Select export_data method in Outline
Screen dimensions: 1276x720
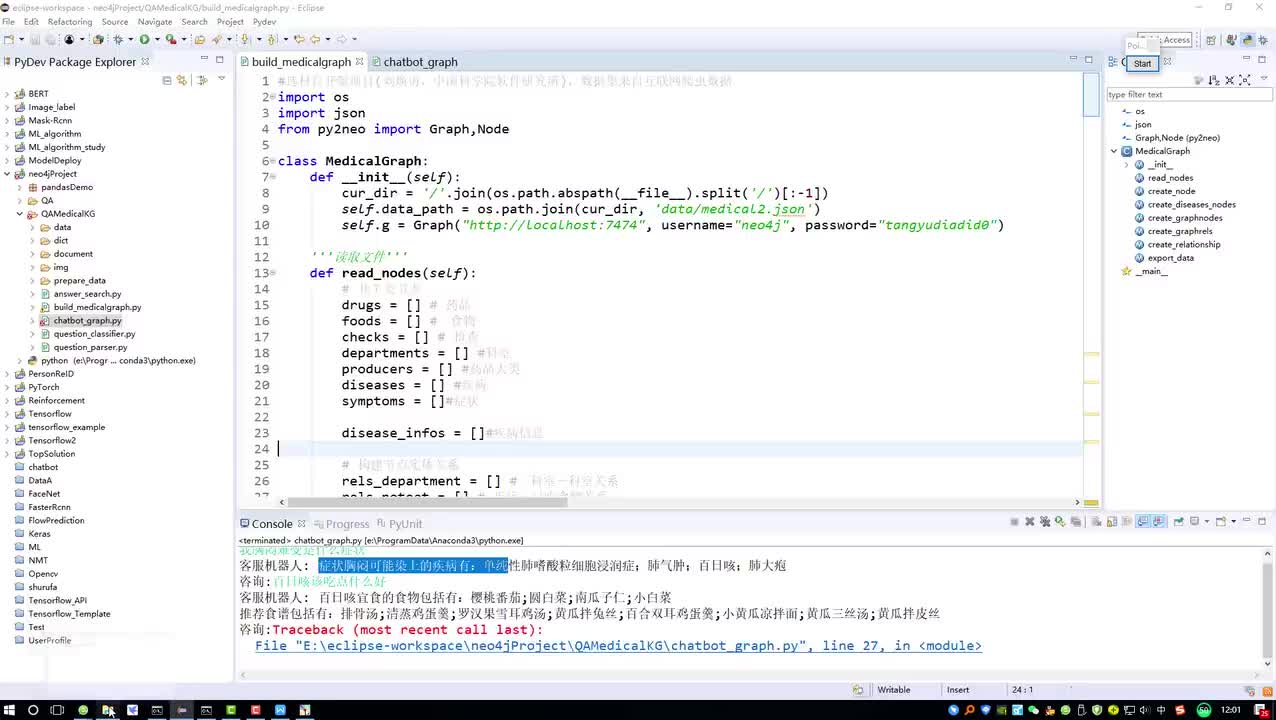pos(1170,258)
